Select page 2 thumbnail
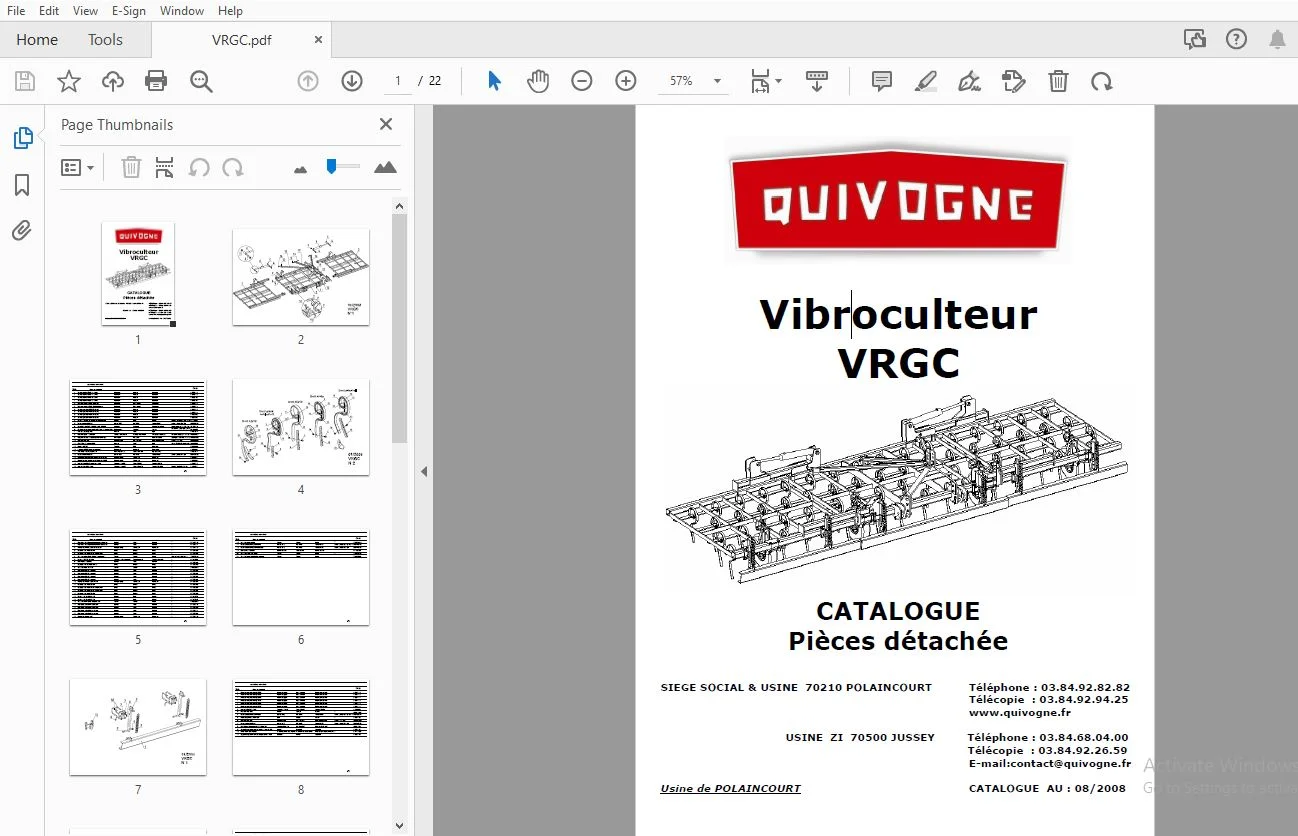The width and height of the screenshot is (1298, 836). [x=301, y=277]
